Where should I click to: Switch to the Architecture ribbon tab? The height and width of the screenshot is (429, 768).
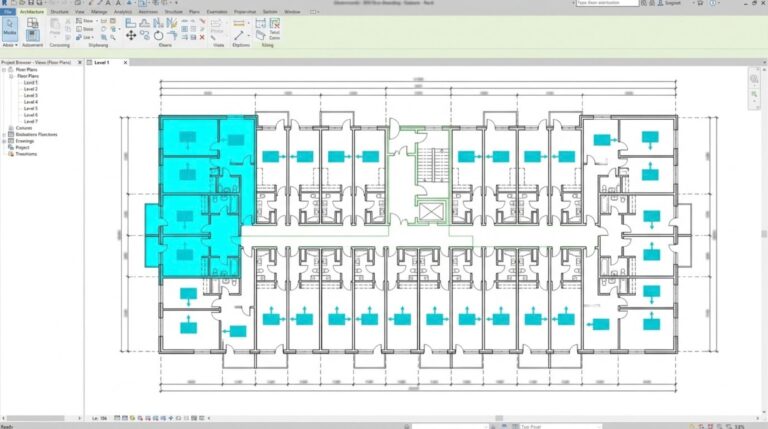32,12
